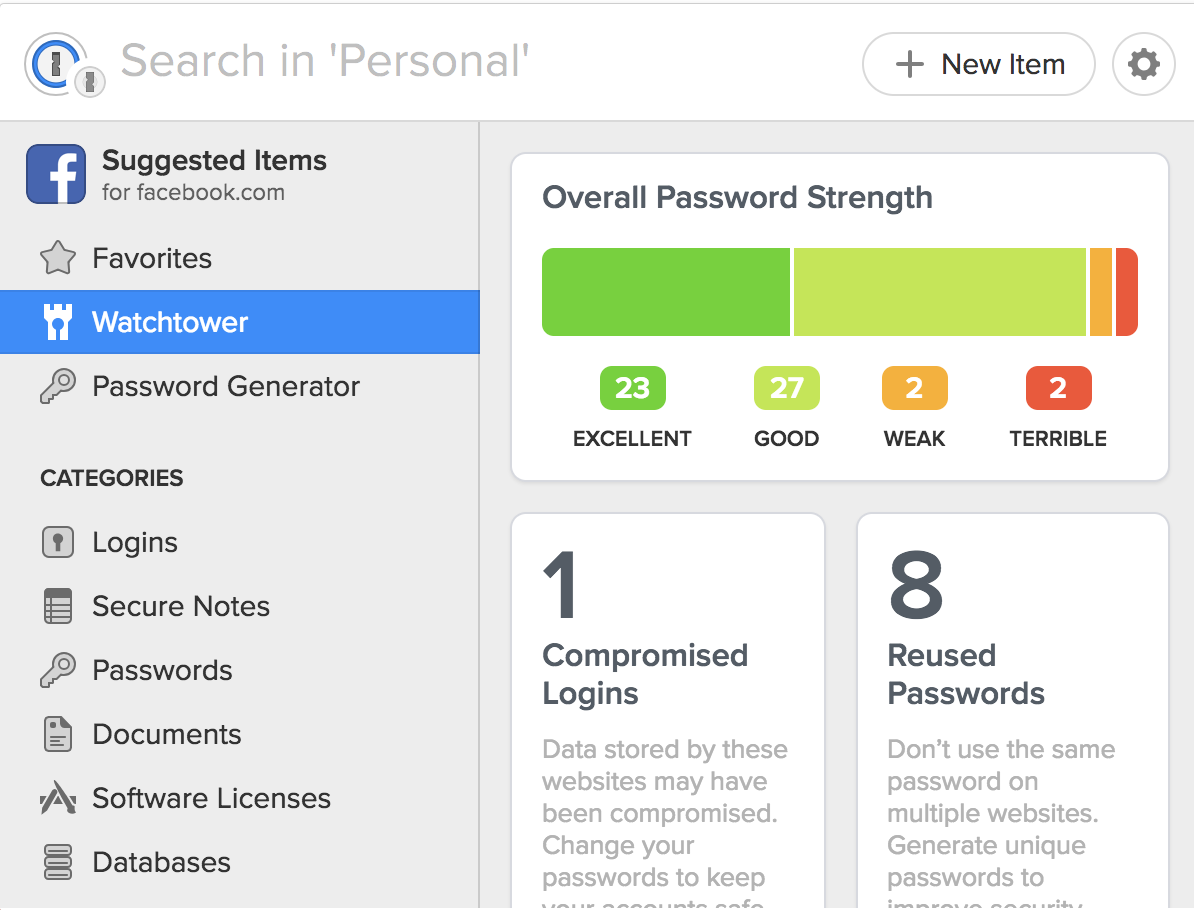
Task: Select the Watchtower sidebar icon
Action: (57, 322)
